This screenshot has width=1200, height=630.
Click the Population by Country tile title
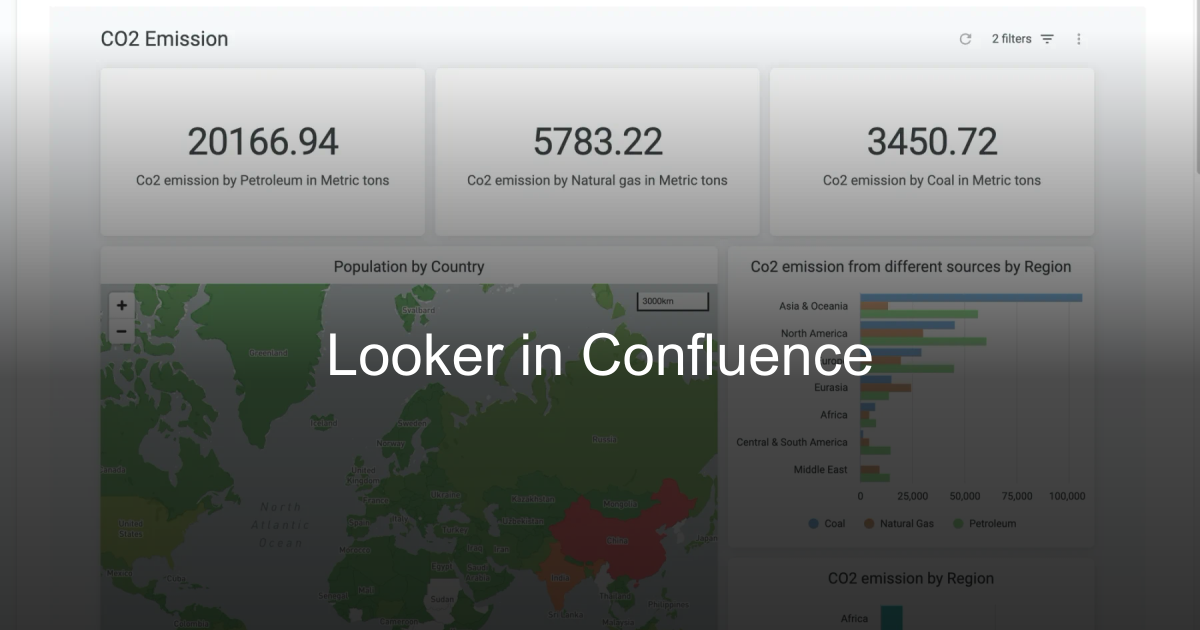click(x=409, y=267)
